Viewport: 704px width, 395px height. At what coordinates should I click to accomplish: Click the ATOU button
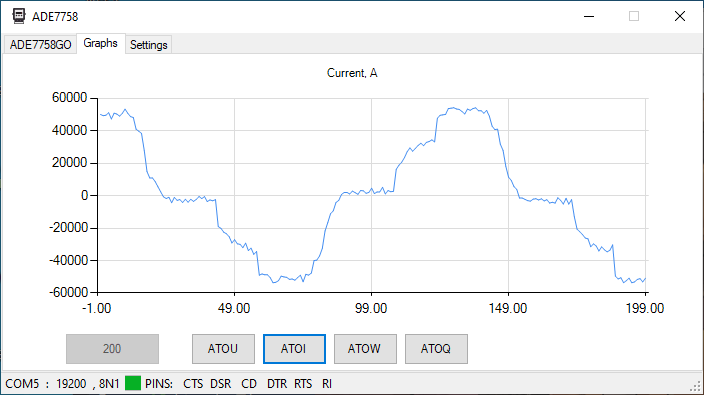click(x=223, y=349)
